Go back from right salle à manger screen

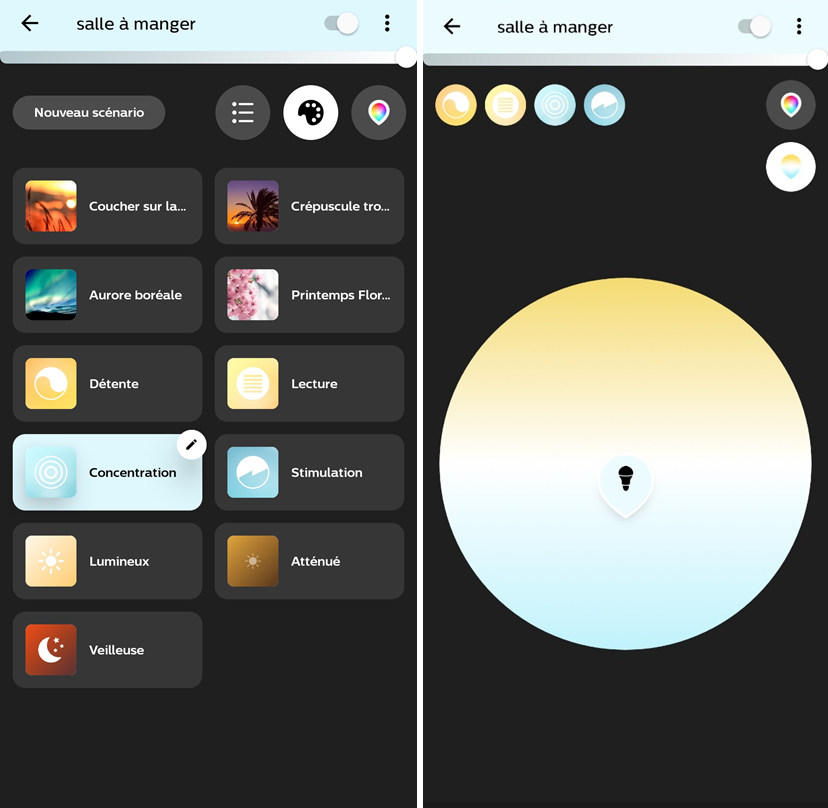click(452, 26)
